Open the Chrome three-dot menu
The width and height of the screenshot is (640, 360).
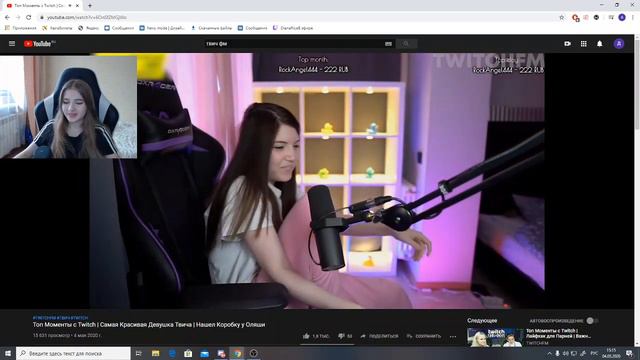633,17
